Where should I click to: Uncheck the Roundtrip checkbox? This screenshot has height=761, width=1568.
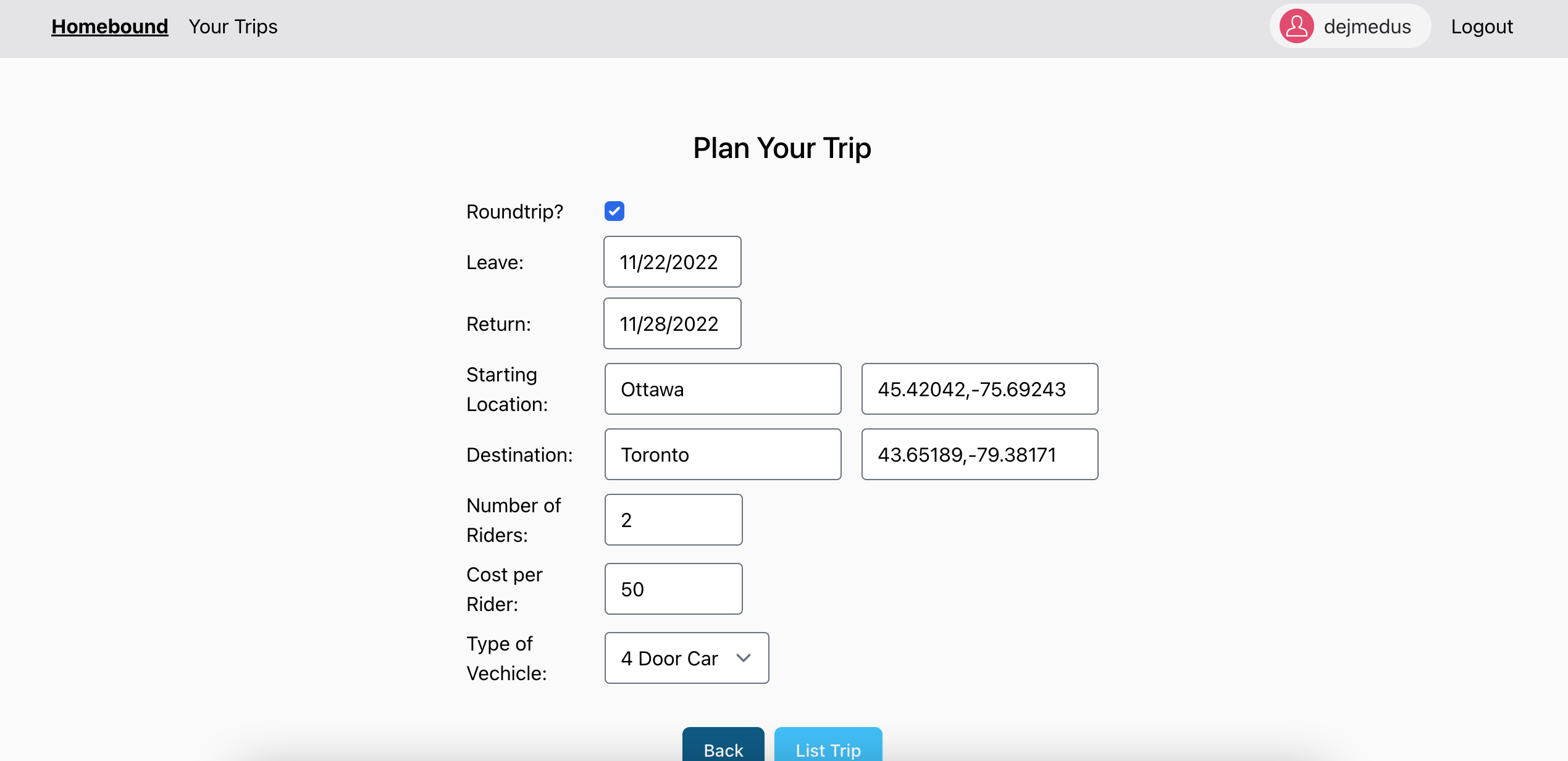[614, 211]
